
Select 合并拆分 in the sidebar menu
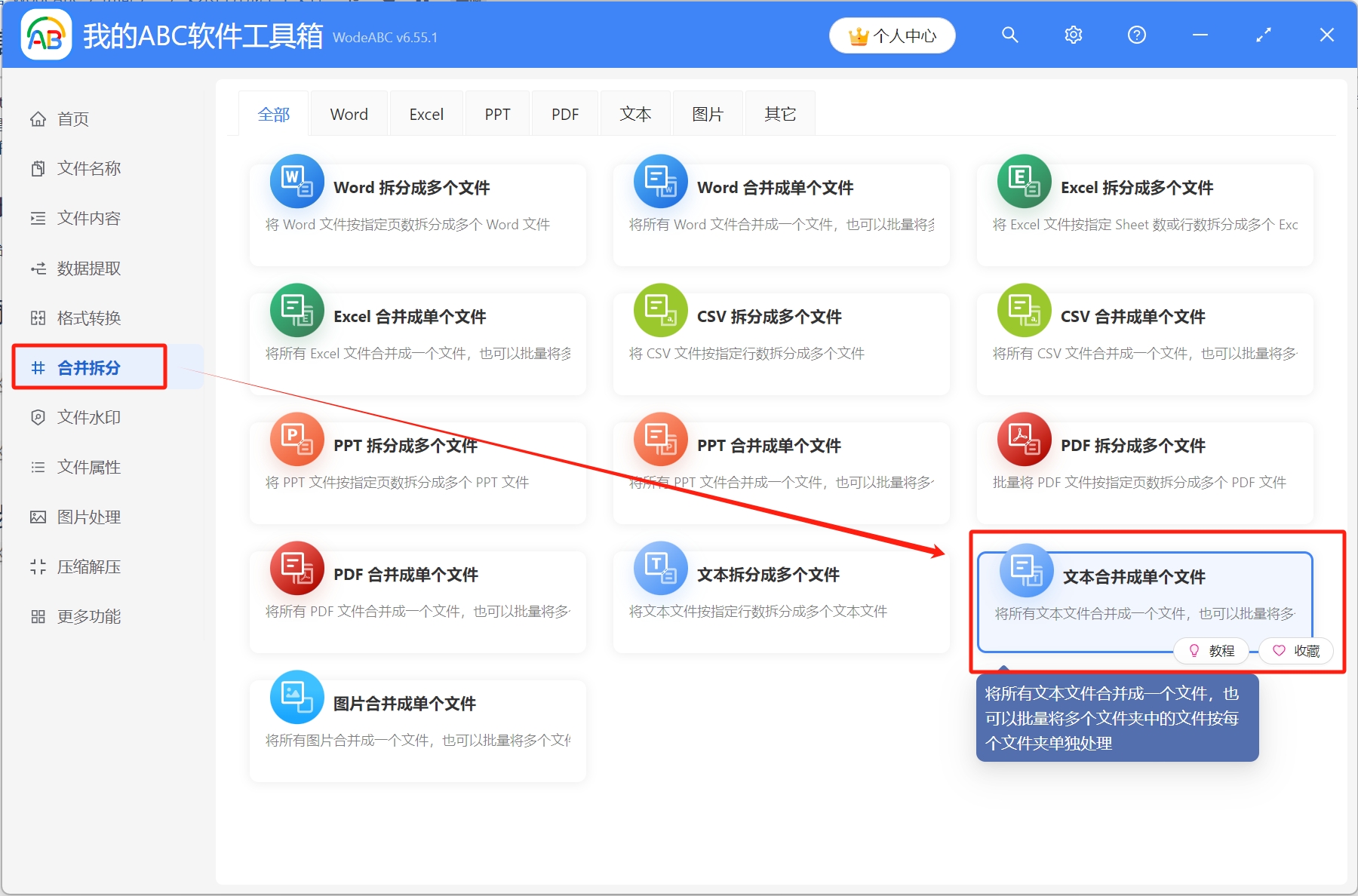88,367
